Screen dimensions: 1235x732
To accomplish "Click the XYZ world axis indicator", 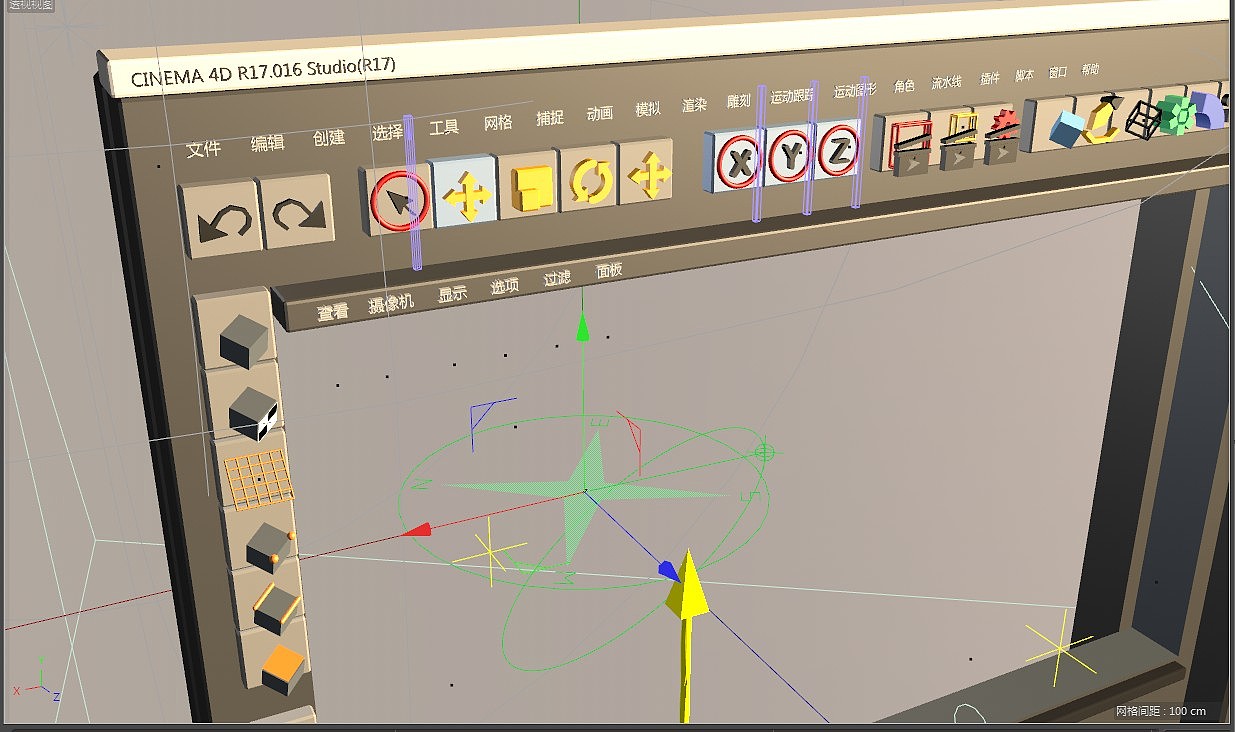I will (38, 678).
